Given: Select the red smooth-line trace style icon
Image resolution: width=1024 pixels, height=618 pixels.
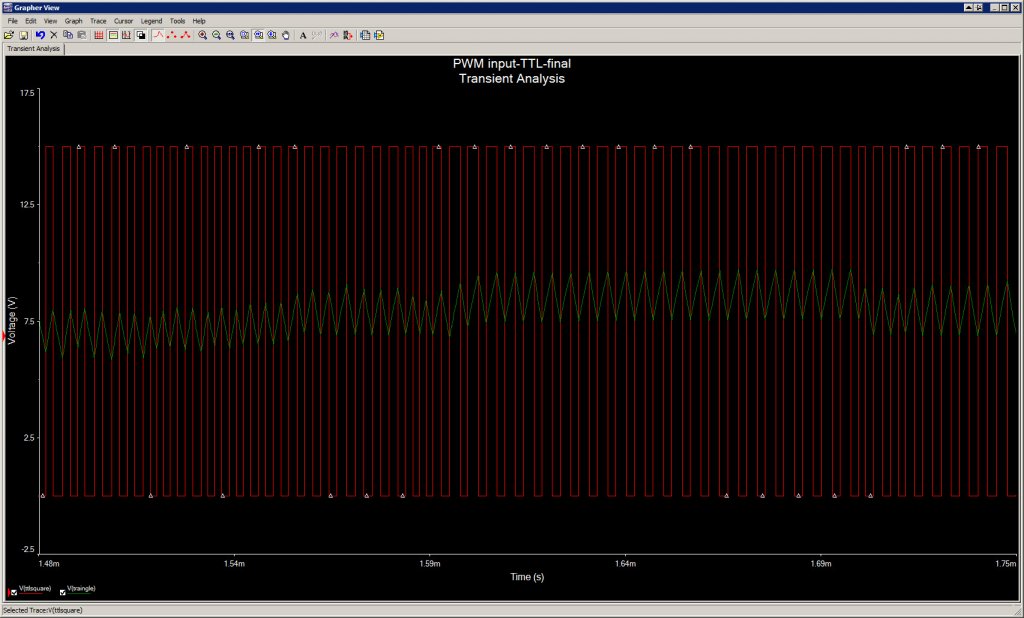Looking at the screenshot, I should coord(158,35).
